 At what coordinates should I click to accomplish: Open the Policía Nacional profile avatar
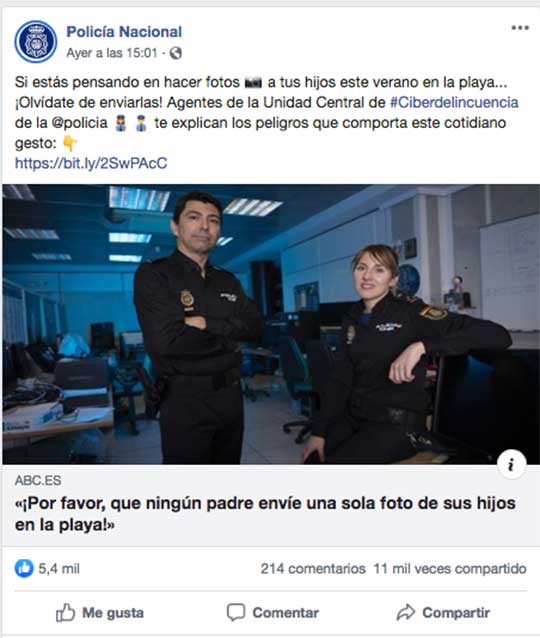coord(35,42)
